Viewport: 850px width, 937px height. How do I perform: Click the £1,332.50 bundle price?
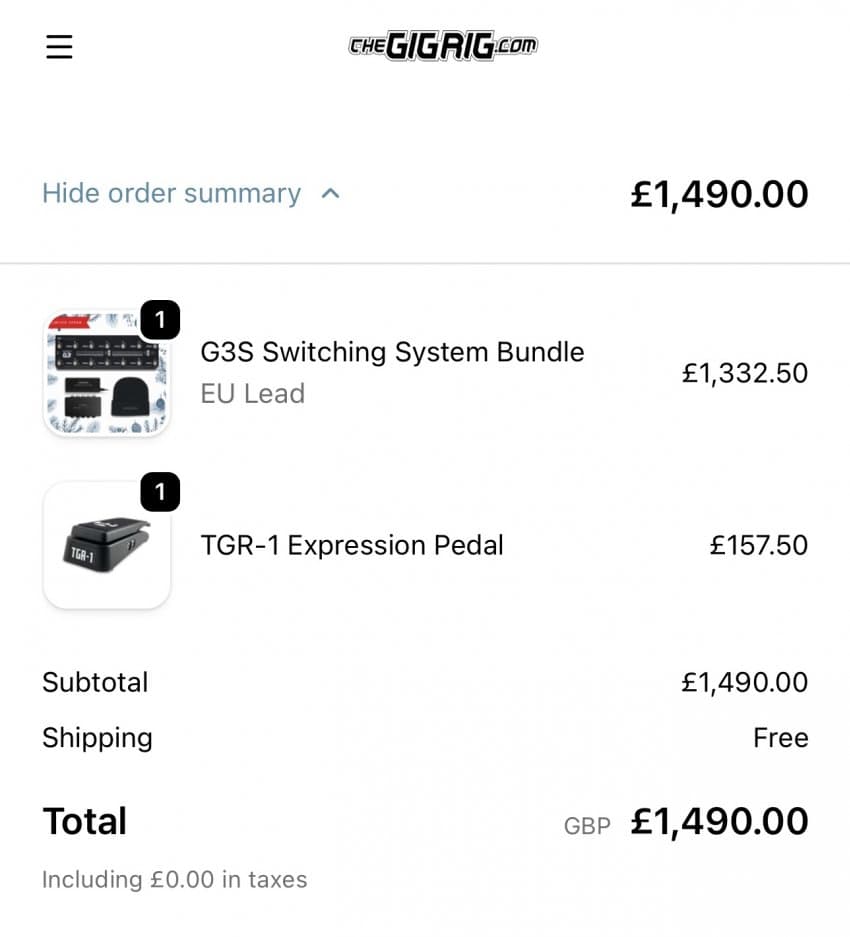coord(744,373)
